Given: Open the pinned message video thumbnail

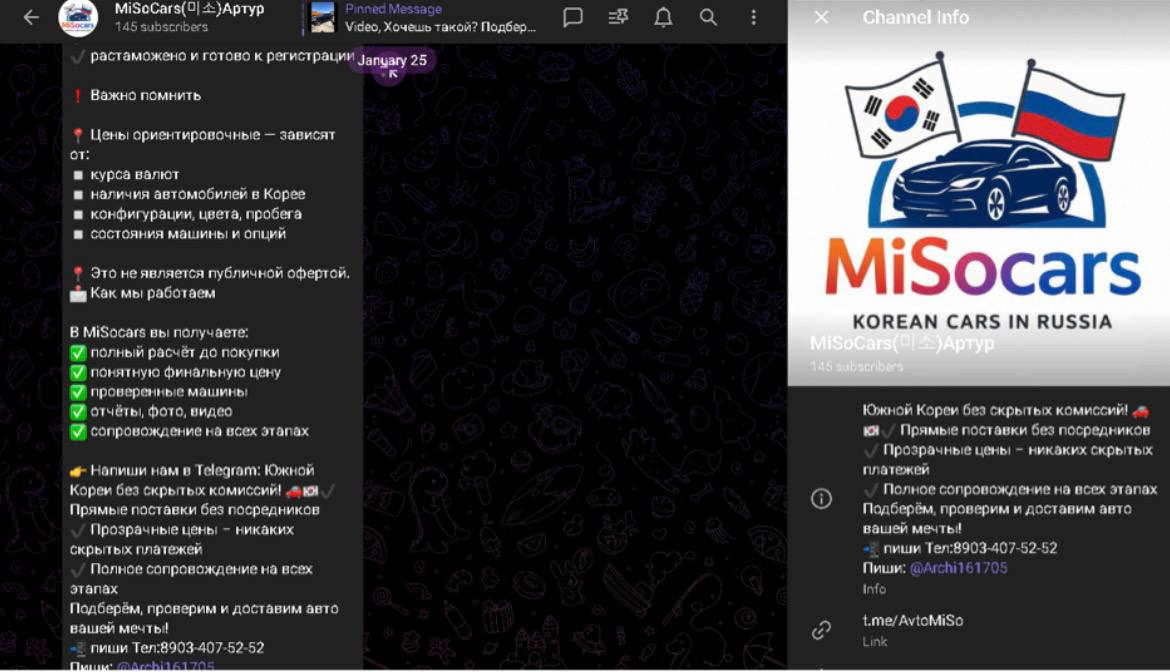Looking at the screenshot, I should pyautogui.click(x=323, y=18).
